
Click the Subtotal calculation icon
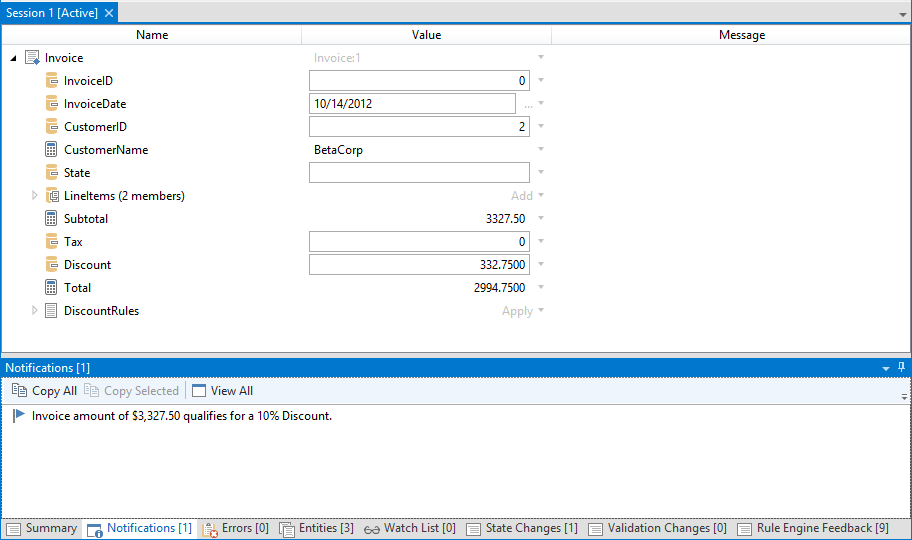(x=52, y=219)
